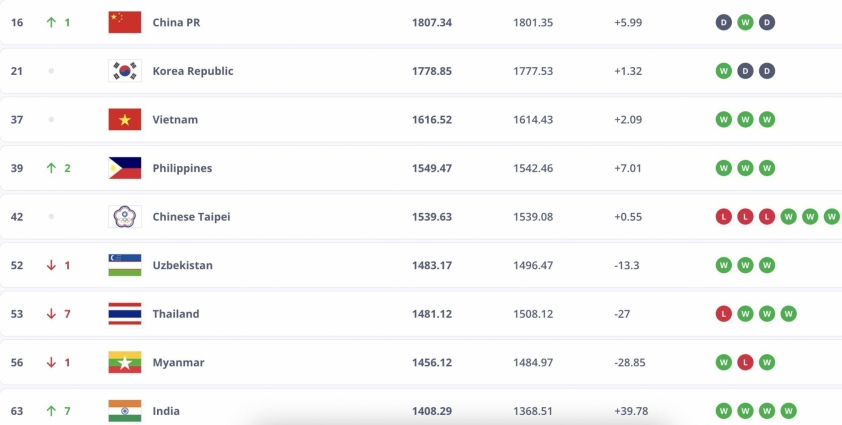Click the India up arrow rank change
Image resolution: width=842 pixels, height=425 pixels.
click(51, 411)
